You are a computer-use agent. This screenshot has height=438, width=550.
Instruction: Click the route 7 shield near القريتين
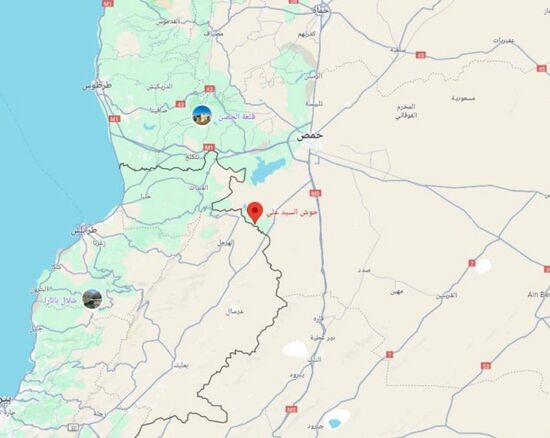click(x=472, y=263)
